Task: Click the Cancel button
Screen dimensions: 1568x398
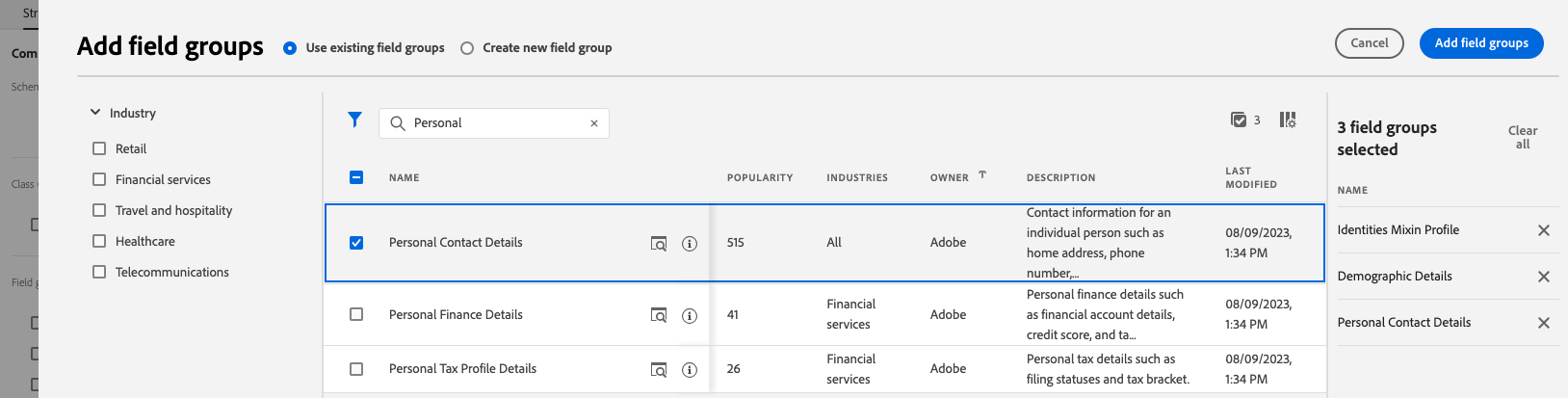Action: pos(1370,43)
